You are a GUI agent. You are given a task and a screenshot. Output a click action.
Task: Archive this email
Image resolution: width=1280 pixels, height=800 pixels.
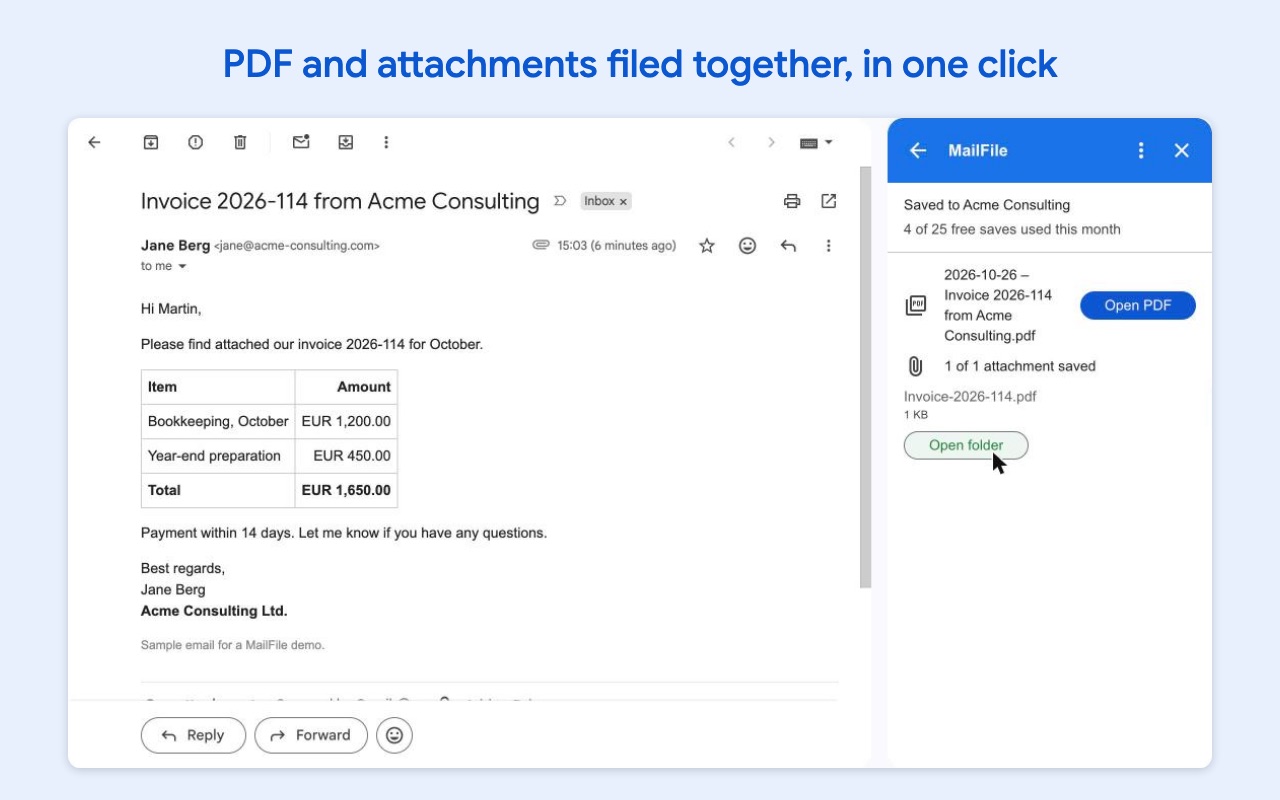pyautogui.click(x=150, y=142)
